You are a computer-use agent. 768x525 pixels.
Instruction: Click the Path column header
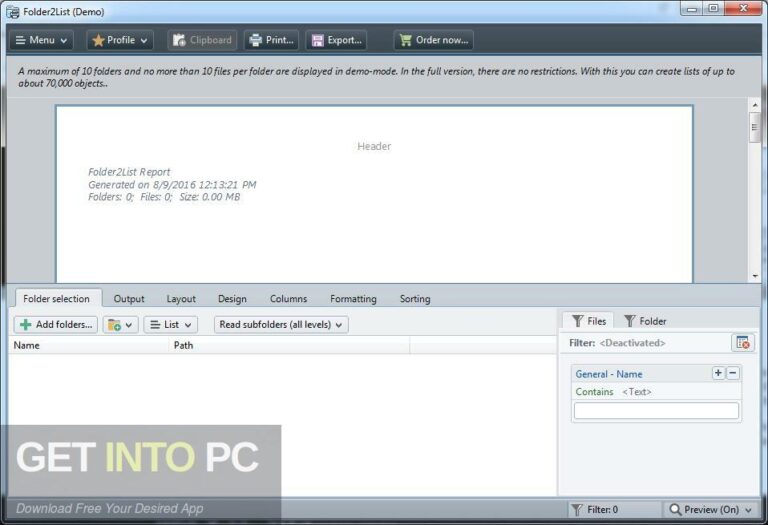coord(289,345)
